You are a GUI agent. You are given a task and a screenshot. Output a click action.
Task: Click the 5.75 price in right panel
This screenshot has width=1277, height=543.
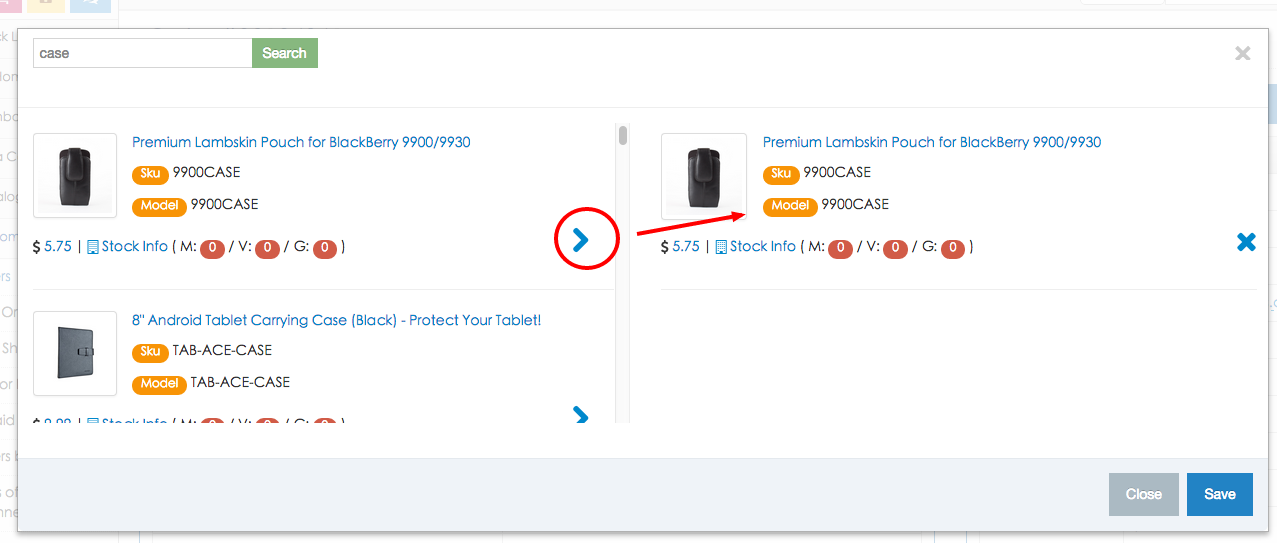point(686,246)
